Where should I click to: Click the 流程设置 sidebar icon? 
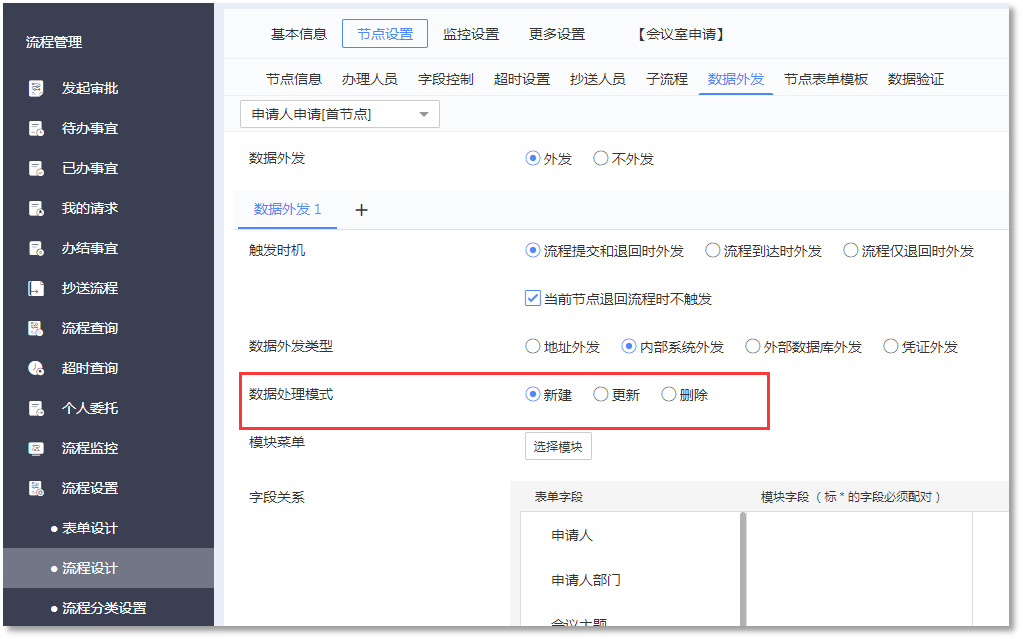coord(36,488)
